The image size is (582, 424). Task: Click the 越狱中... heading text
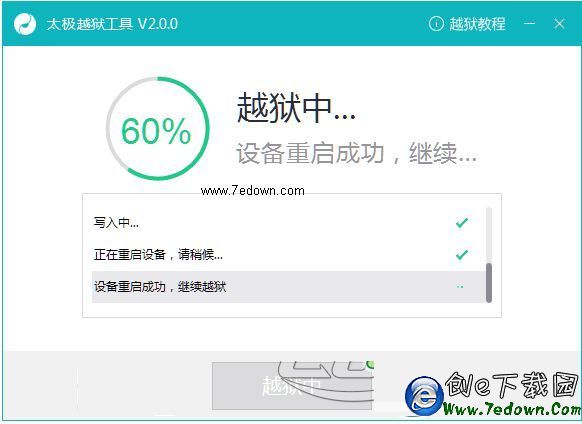click(296, 108)
